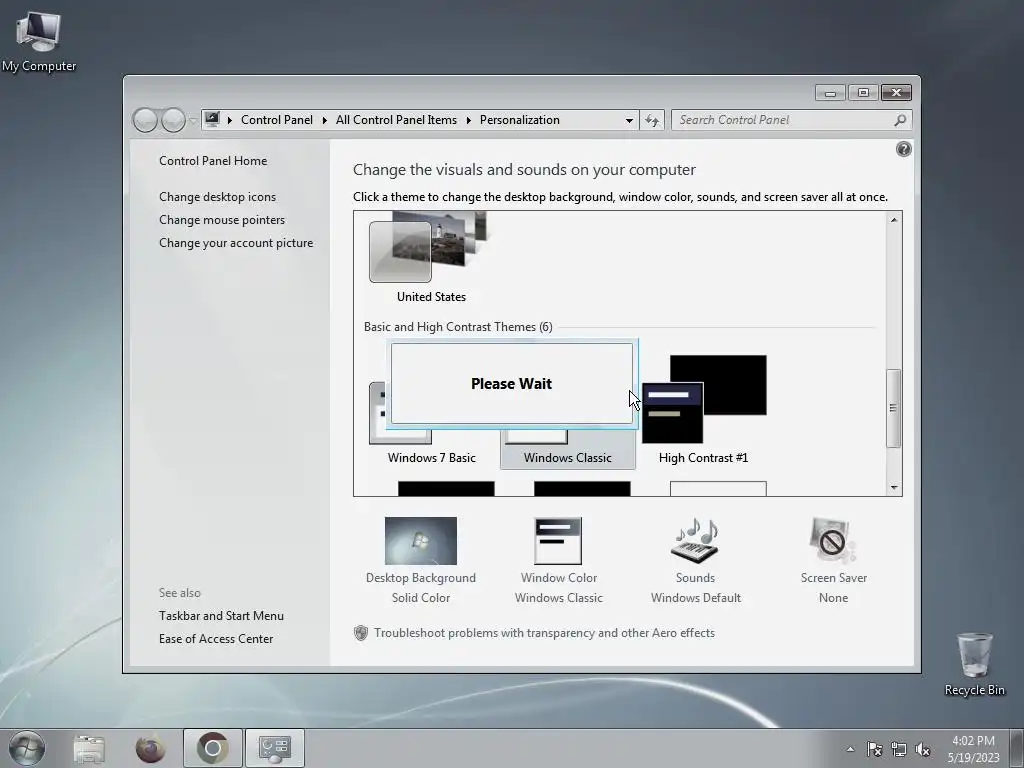Click None under Screen Saver
Viewport: 1024px width, 768px height.
pyautogui.click(x=833, y=598)
